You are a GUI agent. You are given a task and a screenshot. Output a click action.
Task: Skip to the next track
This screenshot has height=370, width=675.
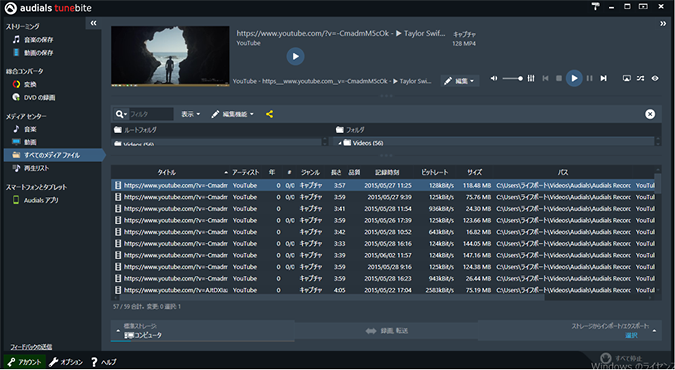(604, 78)
